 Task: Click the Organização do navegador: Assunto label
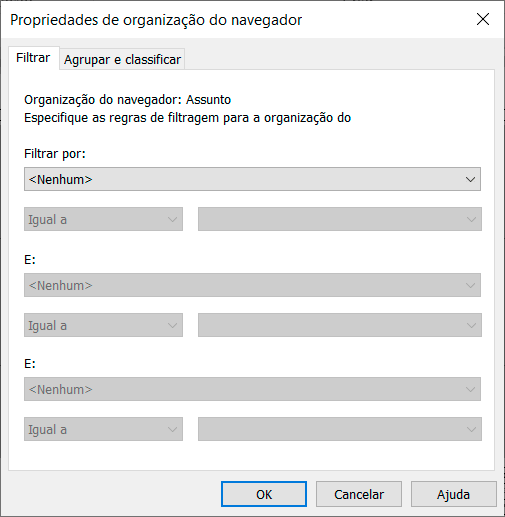tap(127, 100)
